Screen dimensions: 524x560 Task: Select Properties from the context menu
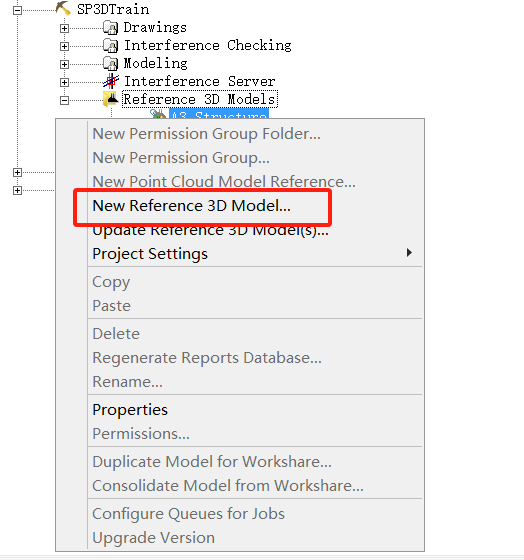pos(130,410)
